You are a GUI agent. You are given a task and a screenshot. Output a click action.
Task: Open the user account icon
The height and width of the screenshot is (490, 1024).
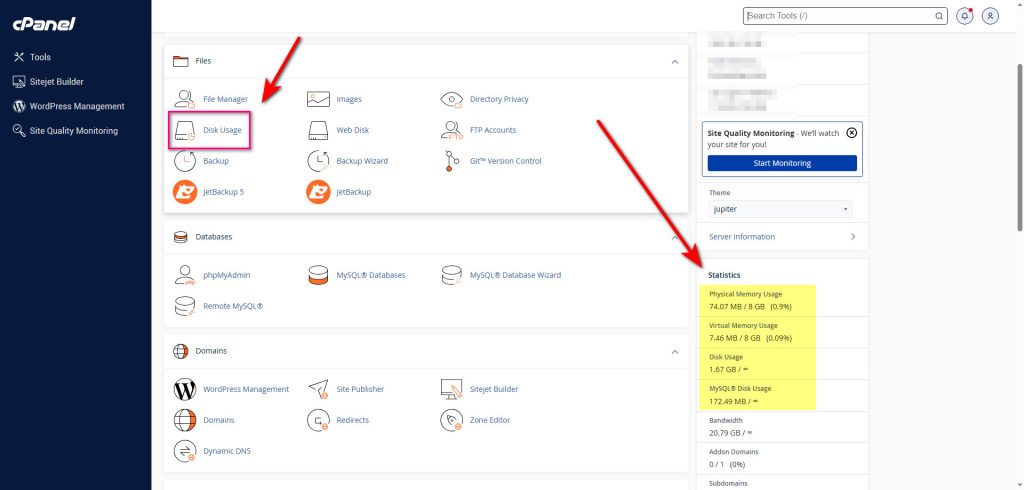click(x=990, y=16)
